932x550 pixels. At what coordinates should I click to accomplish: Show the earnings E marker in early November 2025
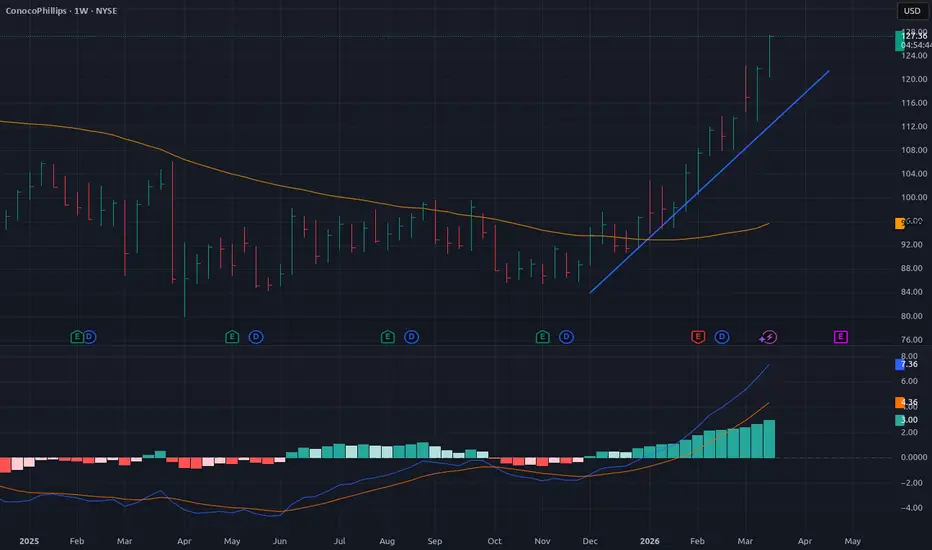(543, 337)
